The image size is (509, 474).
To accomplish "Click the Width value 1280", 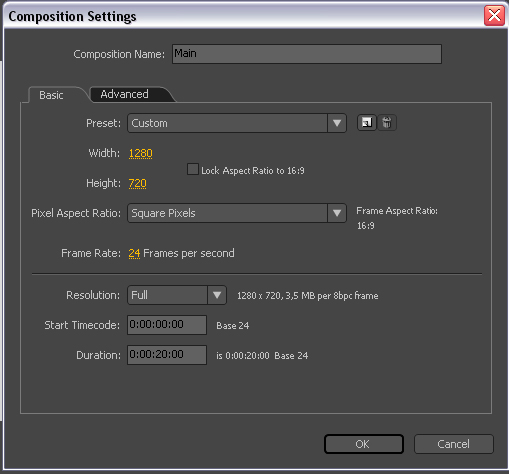I will point(141,153).
